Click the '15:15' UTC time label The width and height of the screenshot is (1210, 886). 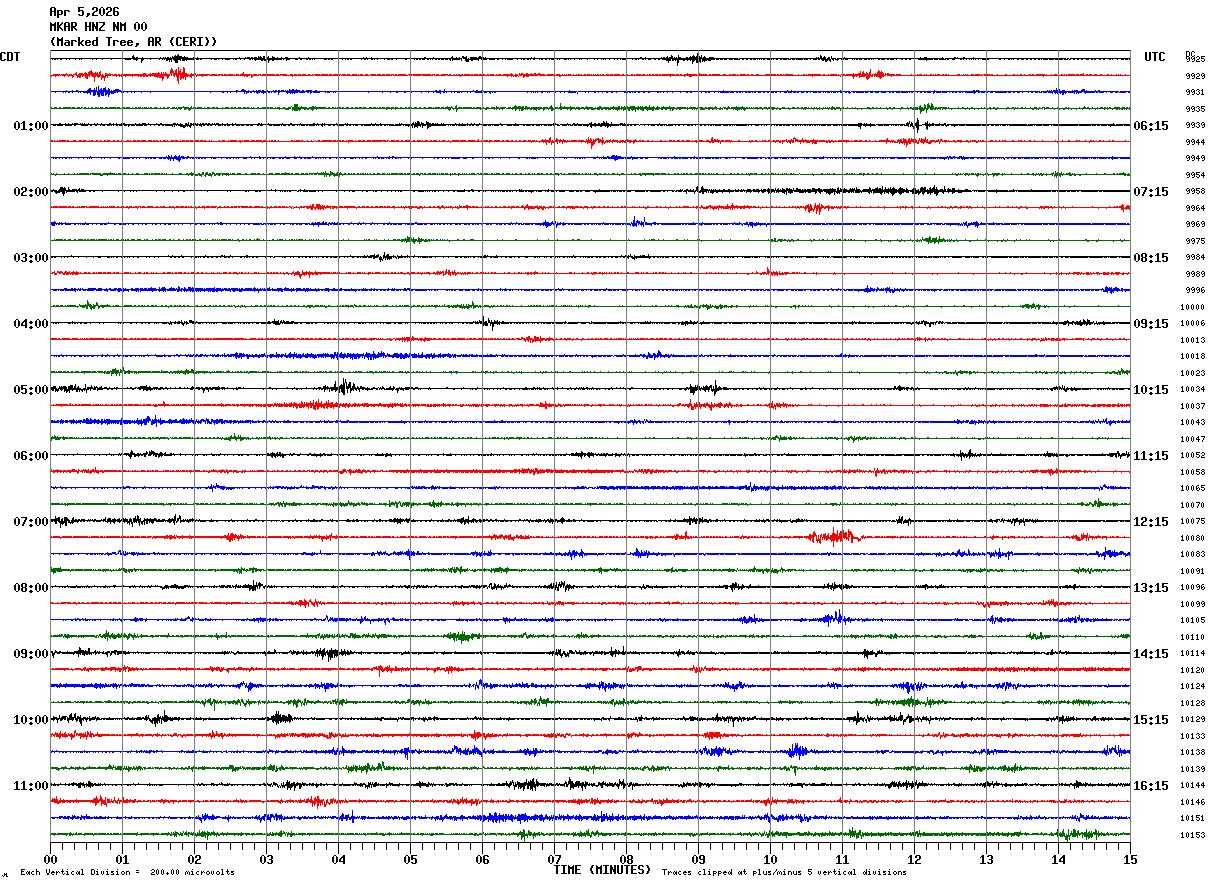pyautogui.click(x=1151, y=720)
